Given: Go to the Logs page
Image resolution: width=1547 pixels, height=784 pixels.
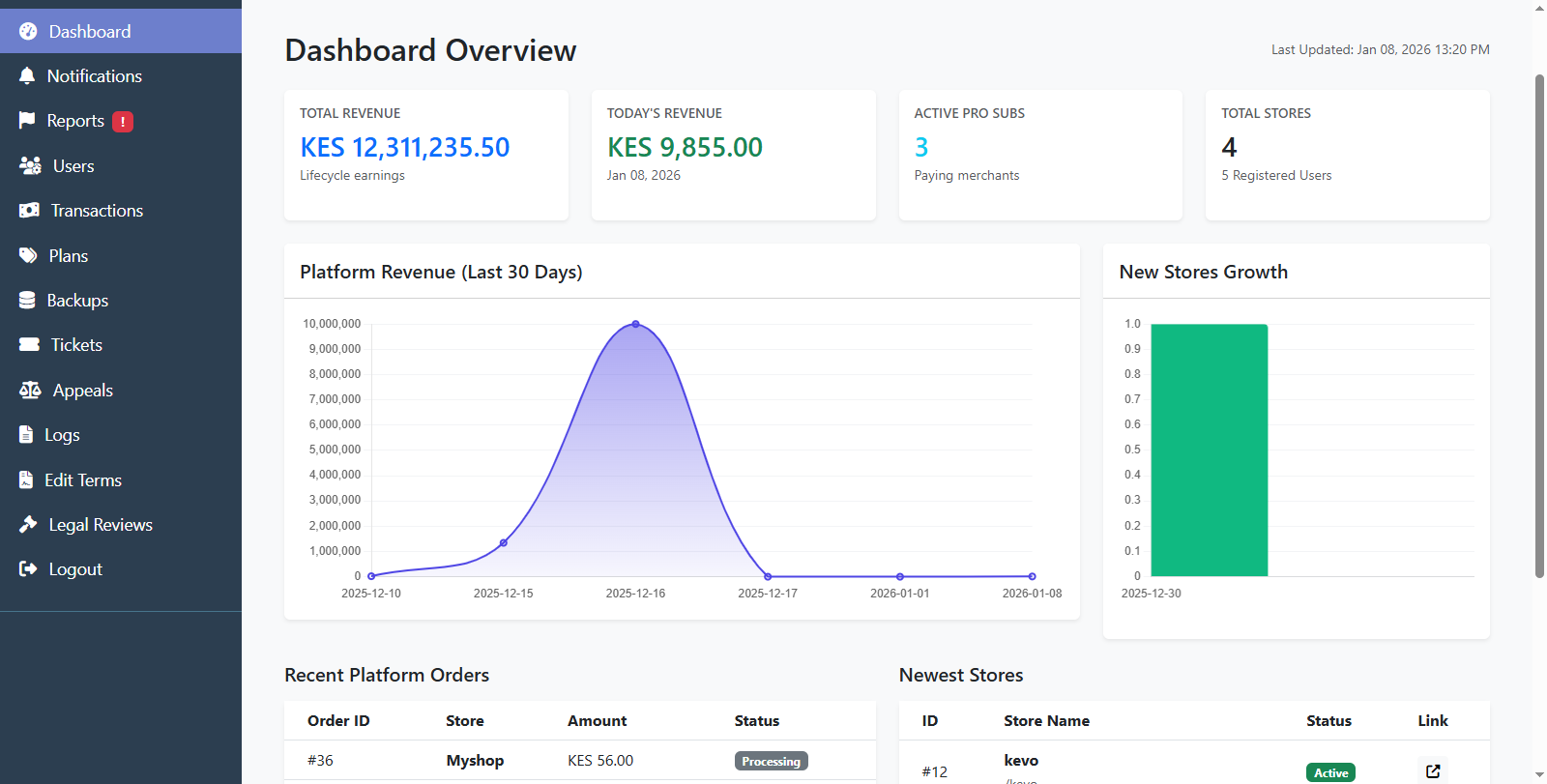Looking at the screenshot, I should tap(62, 435).
